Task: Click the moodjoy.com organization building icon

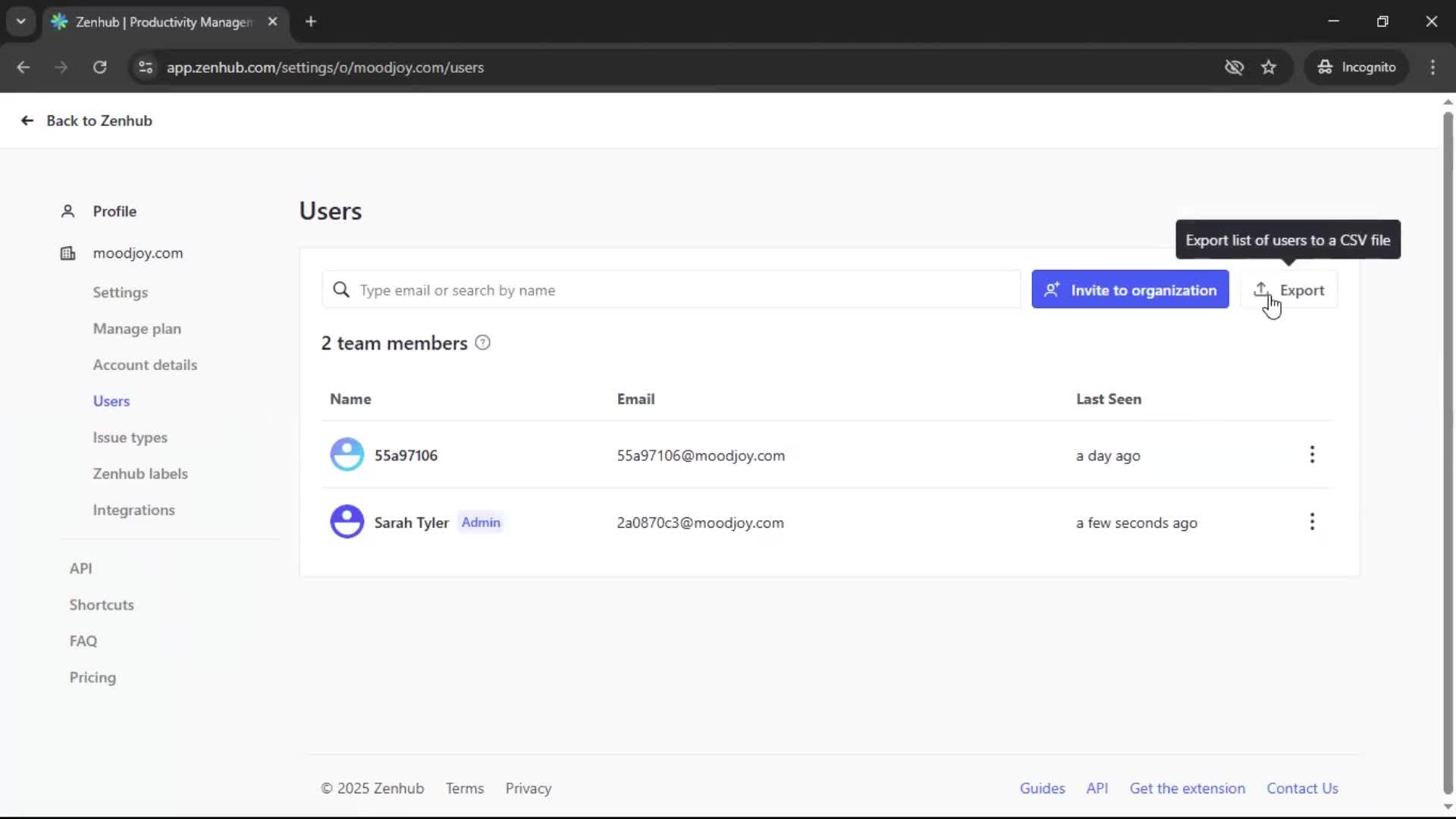Action: point(67,253)
